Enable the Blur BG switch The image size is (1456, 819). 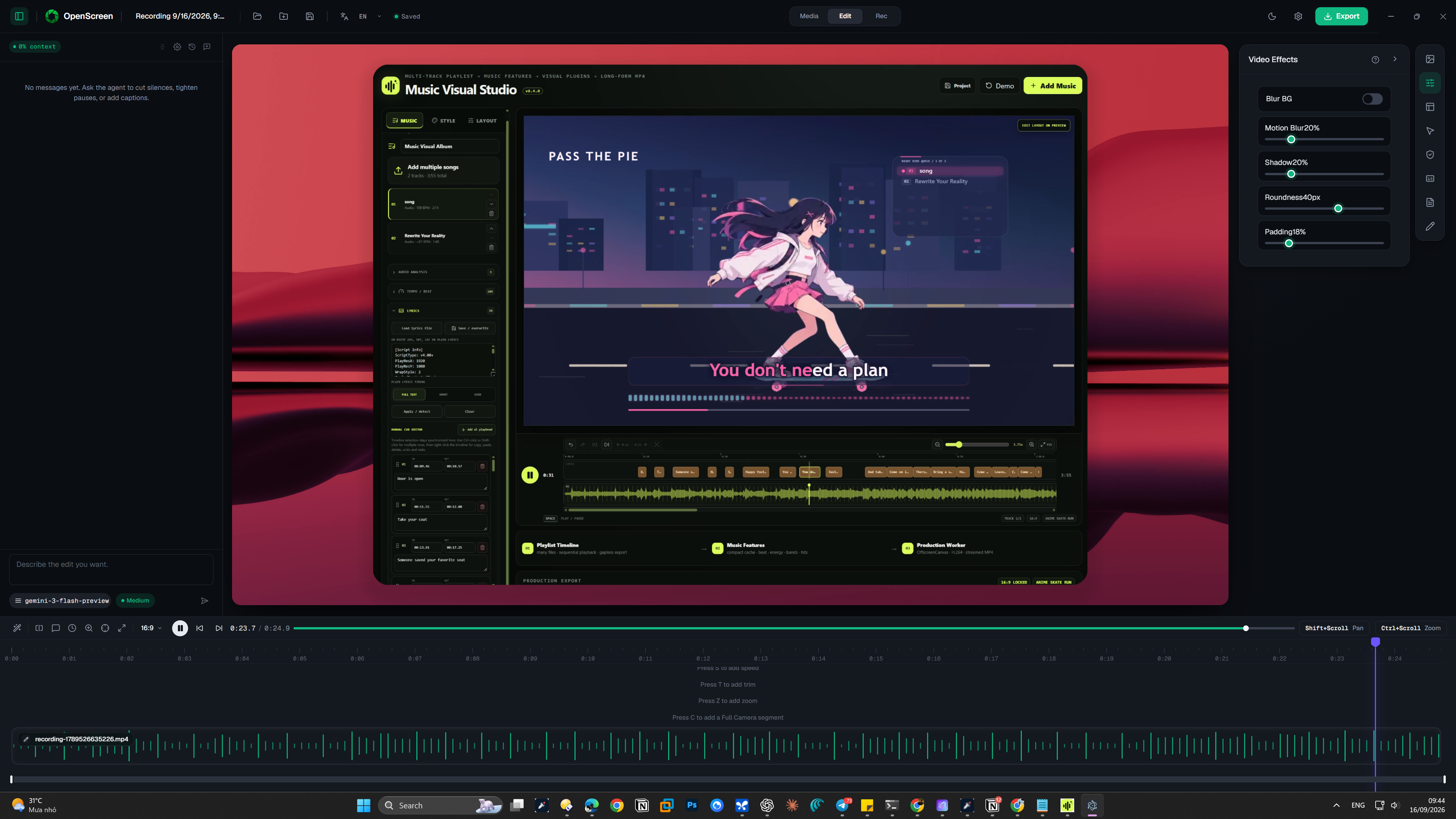[1372, 99]
